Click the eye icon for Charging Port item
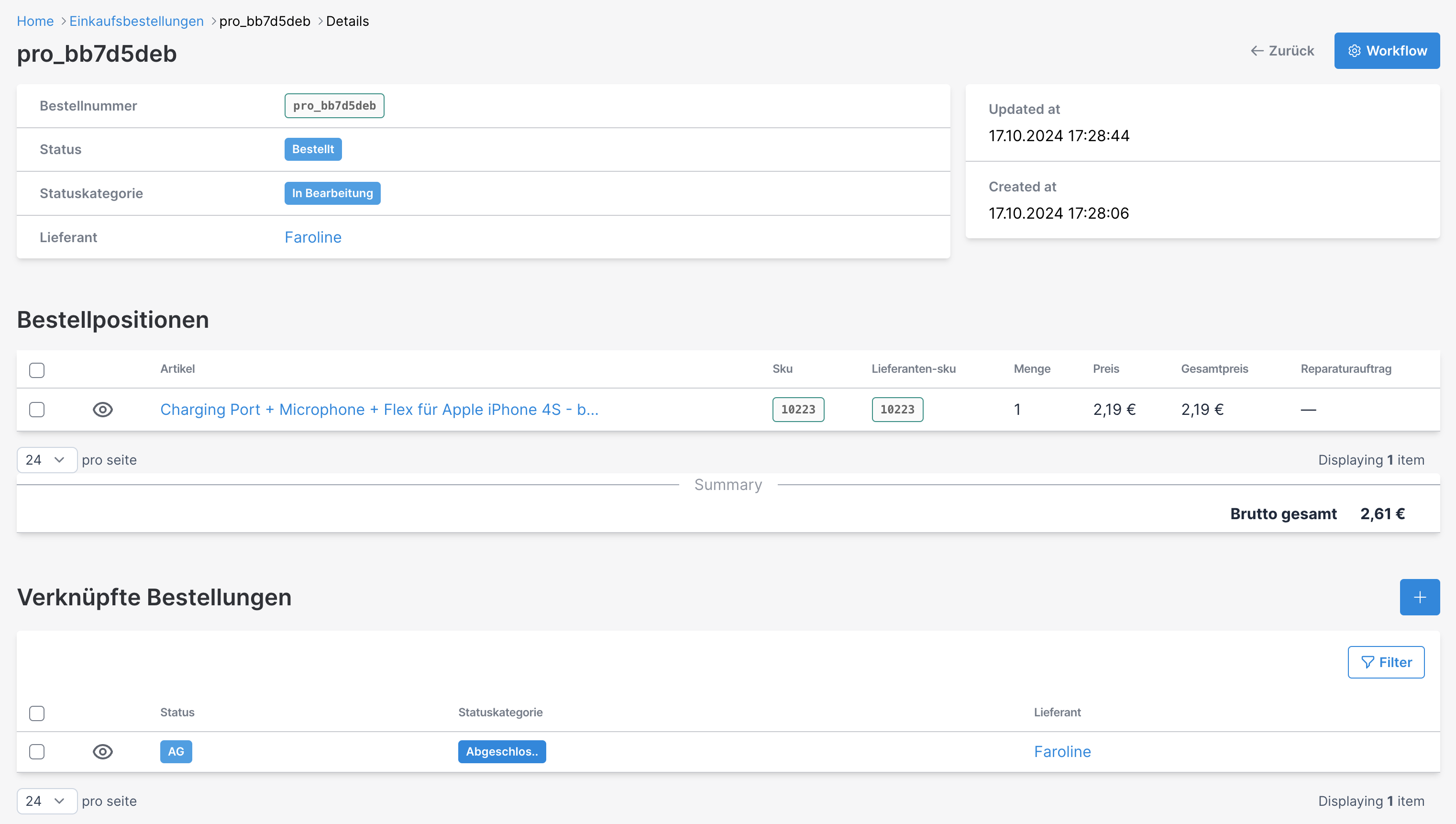The height and width of the screenshot is (824, 1456). 102,409
